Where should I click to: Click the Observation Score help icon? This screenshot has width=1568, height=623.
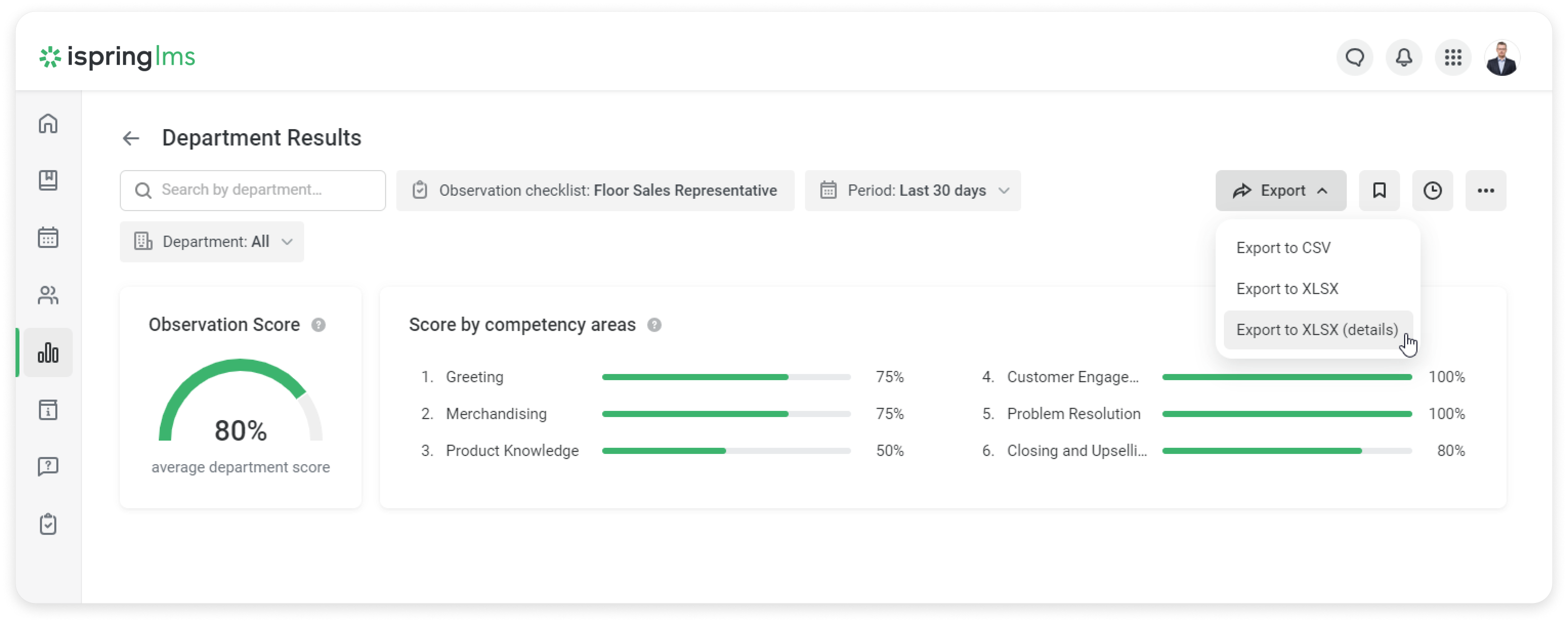click(318, 325)
